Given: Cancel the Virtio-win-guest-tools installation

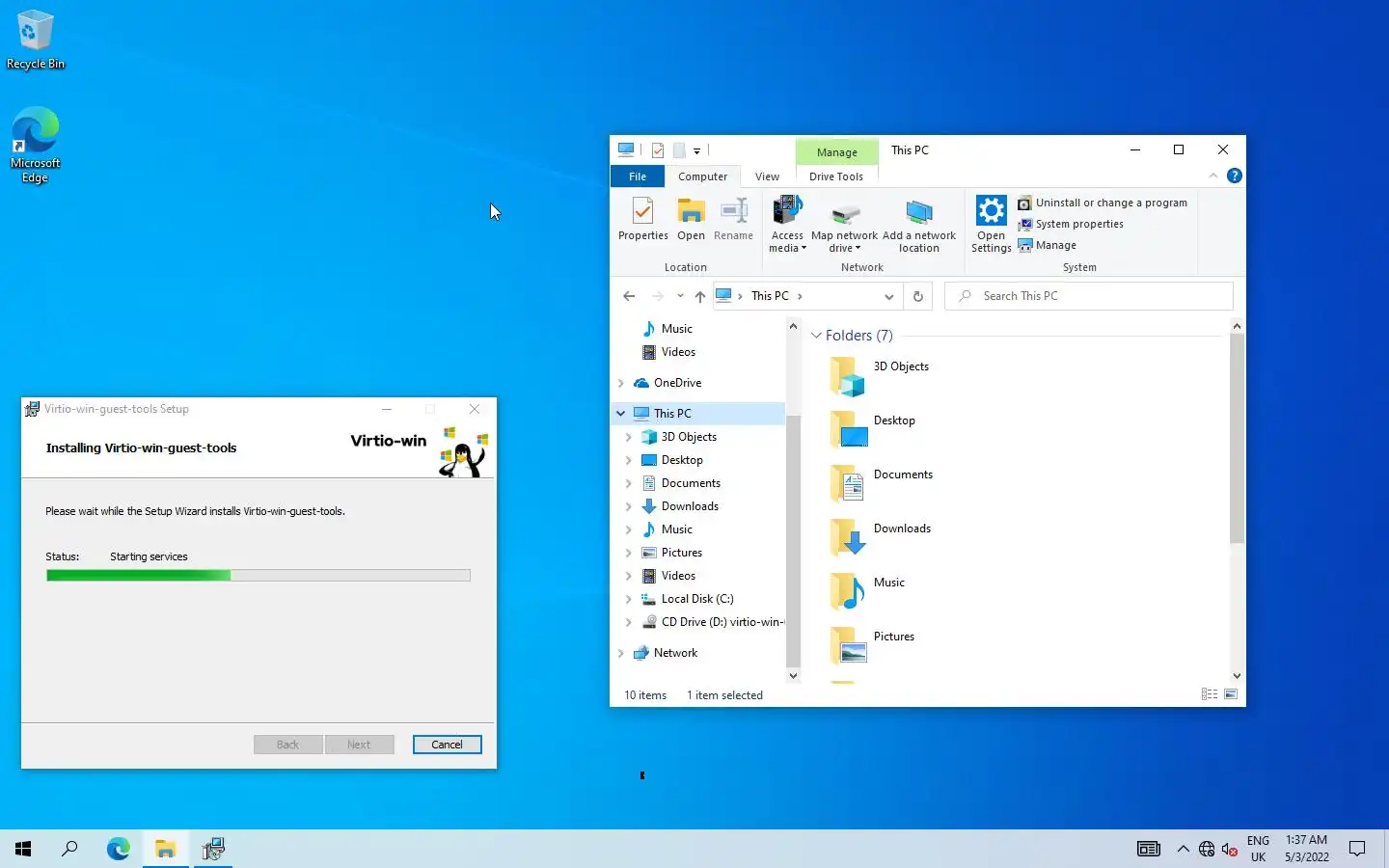Looking at the screenshot, I should (x=447, y=745).
